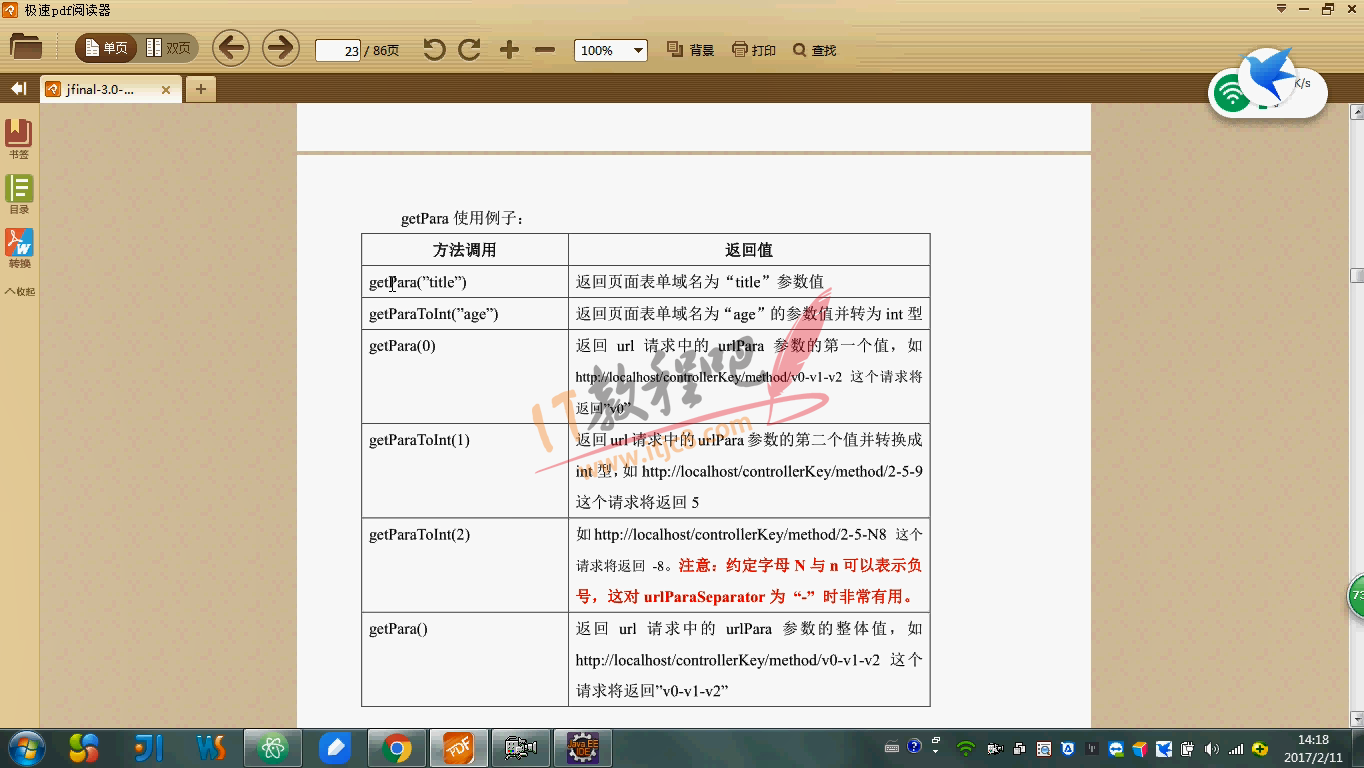Click the getPara(0) cell
Image resolution: width=1364 pixels, height=768 pixels.
[465, 376]
